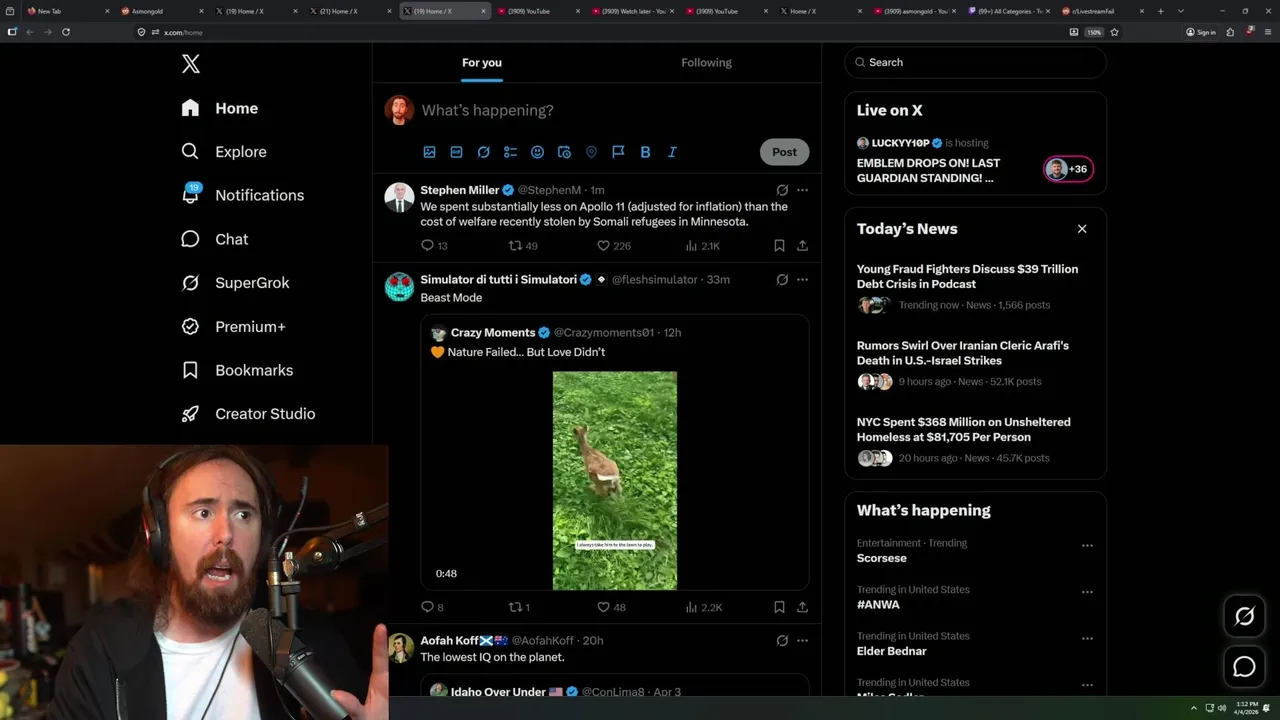Like the Beast Mode post
Screen dimensions: 1280x720
click(611, 607)
